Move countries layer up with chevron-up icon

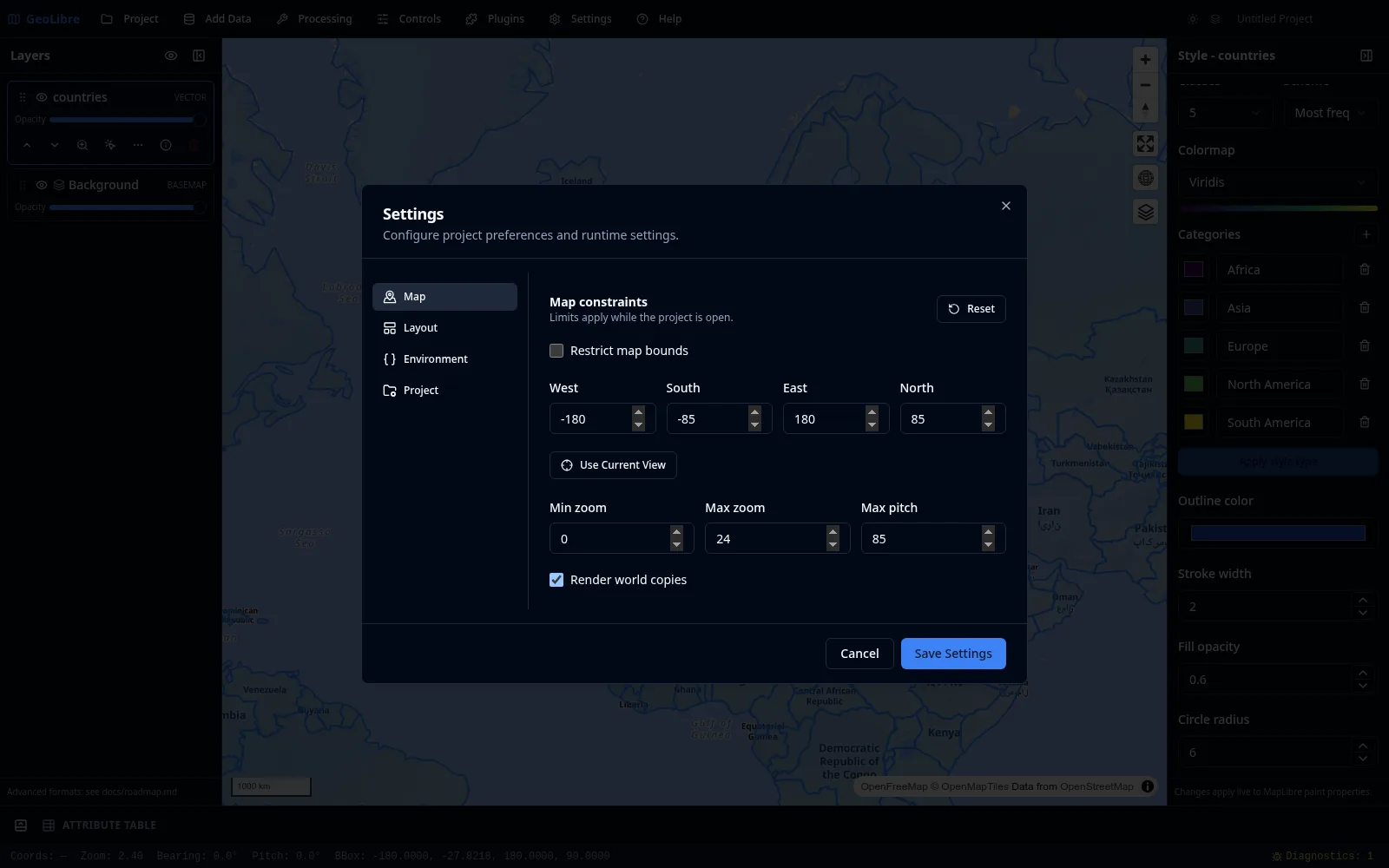(x=27, y=145)
